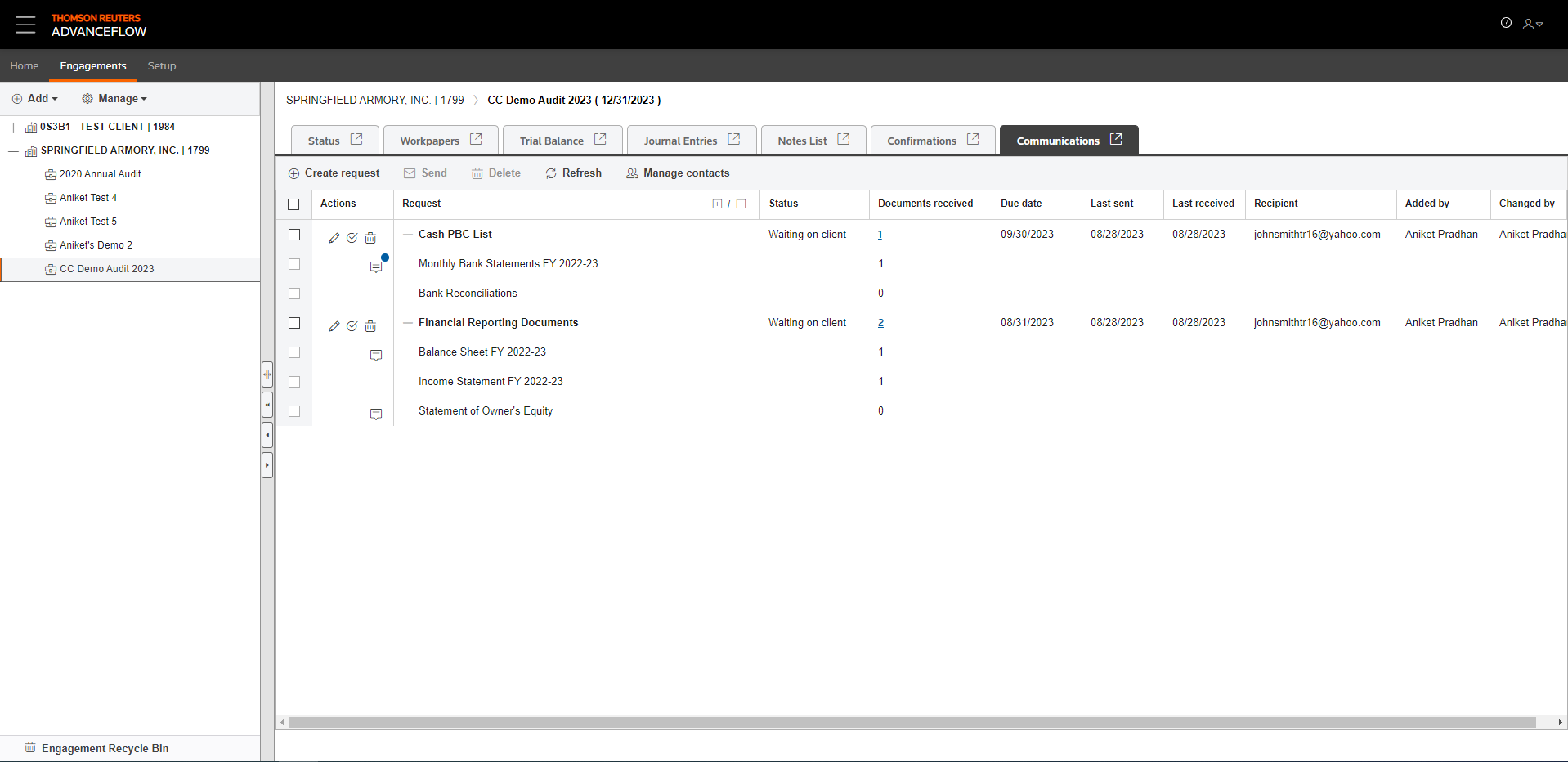Screen dimensions: 1568x762
Task: Select the Financial Reporting Documents checkbox
Action: point(294,323)
